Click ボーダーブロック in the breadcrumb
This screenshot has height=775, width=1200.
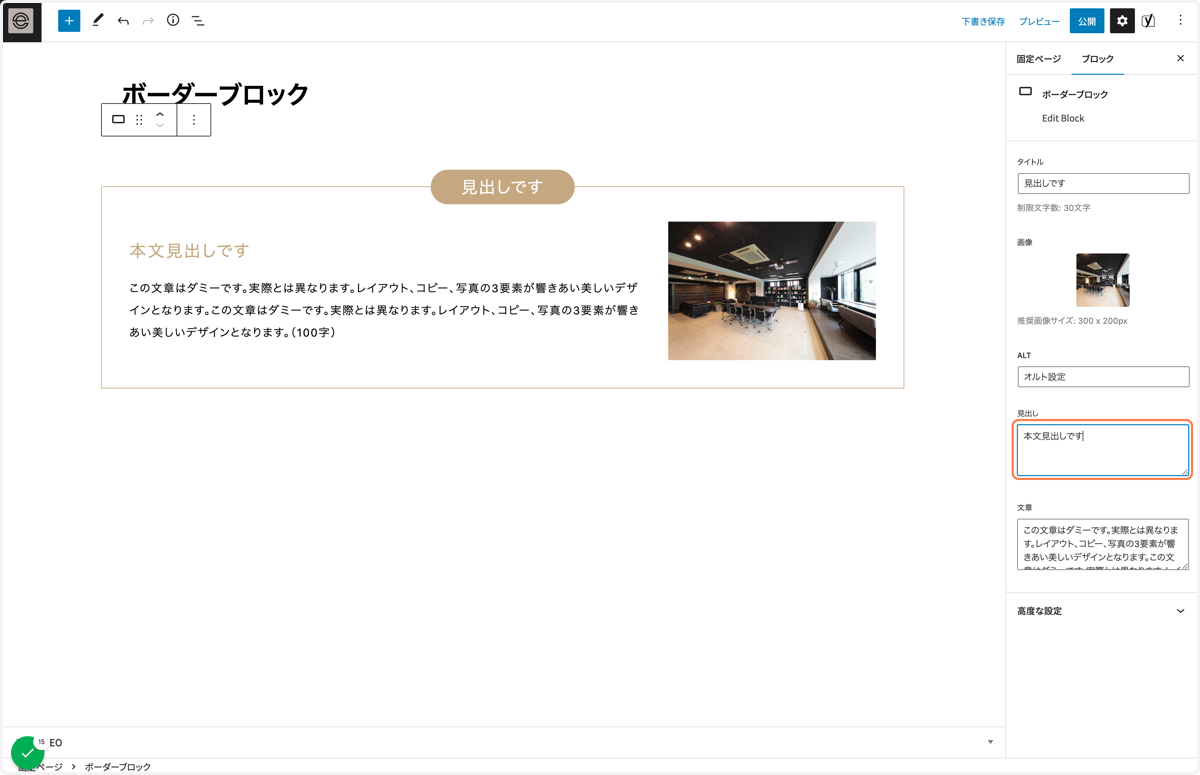[118, 767]
